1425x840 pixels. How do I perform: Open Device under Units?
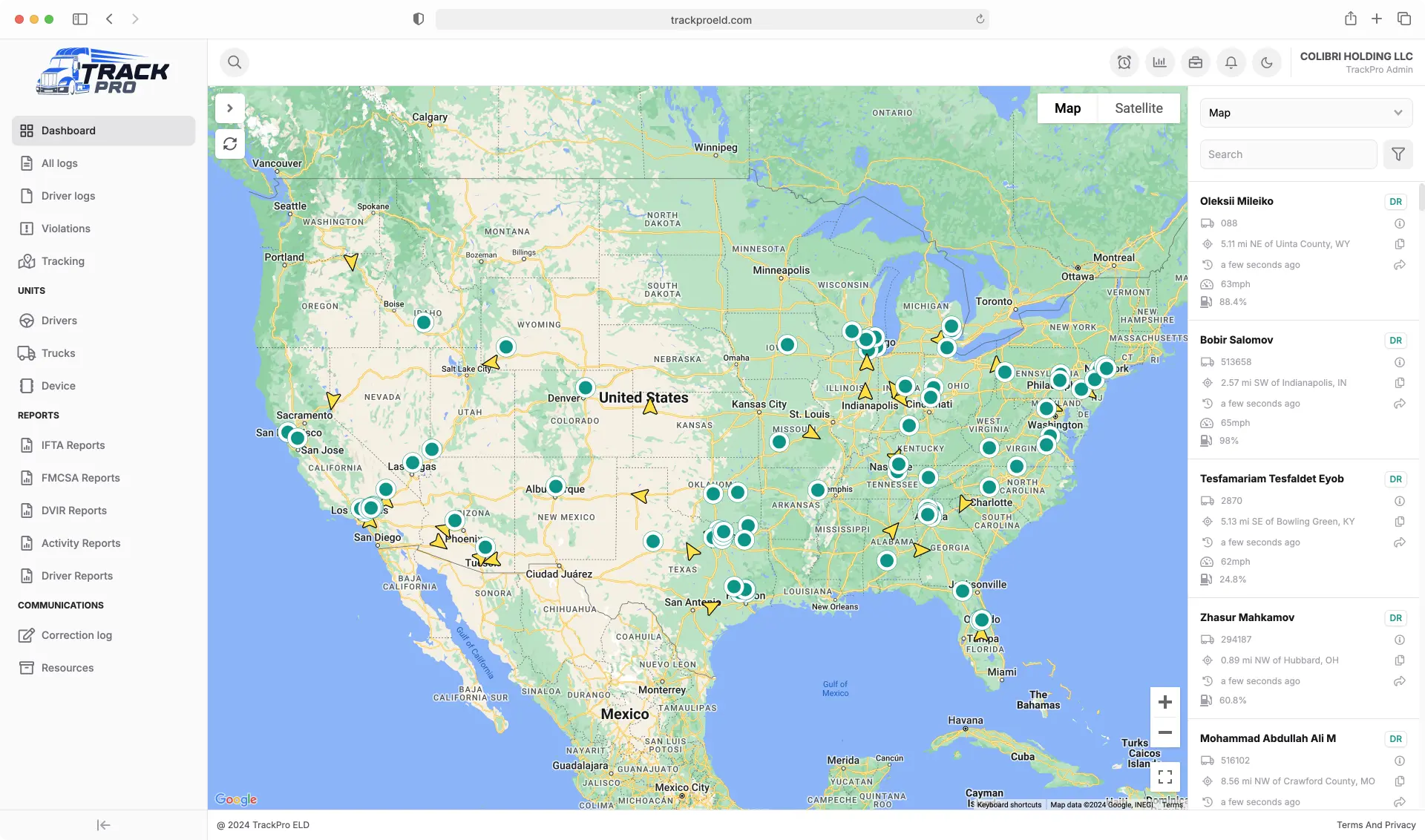[103, 386]
